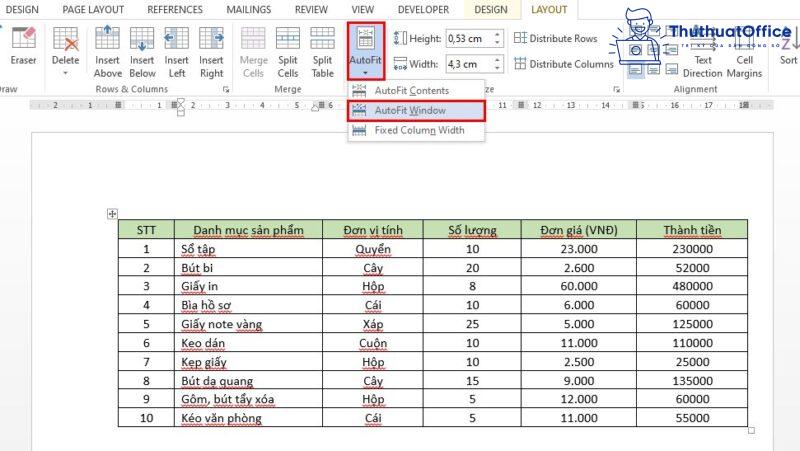Open the left DESIGN ribbon tab
This screenshot has height=451, width=800.
point(22,10)
